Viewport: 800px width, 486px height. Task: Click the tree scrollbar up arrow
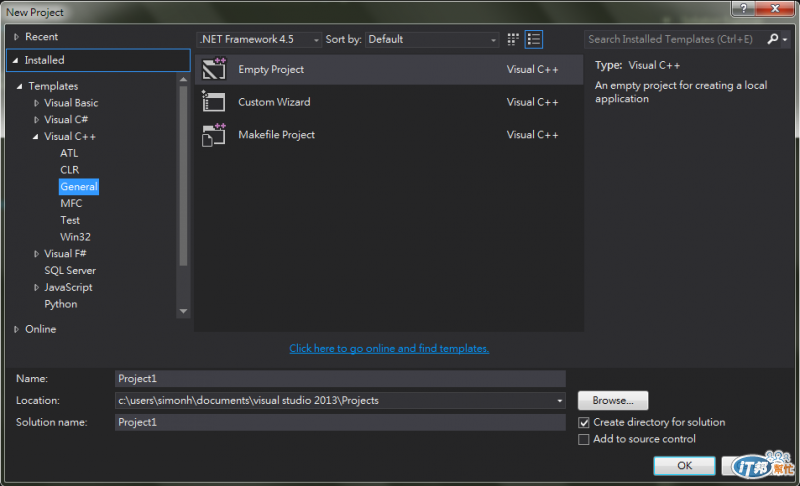pyautogui.click(x=183, y=80)
